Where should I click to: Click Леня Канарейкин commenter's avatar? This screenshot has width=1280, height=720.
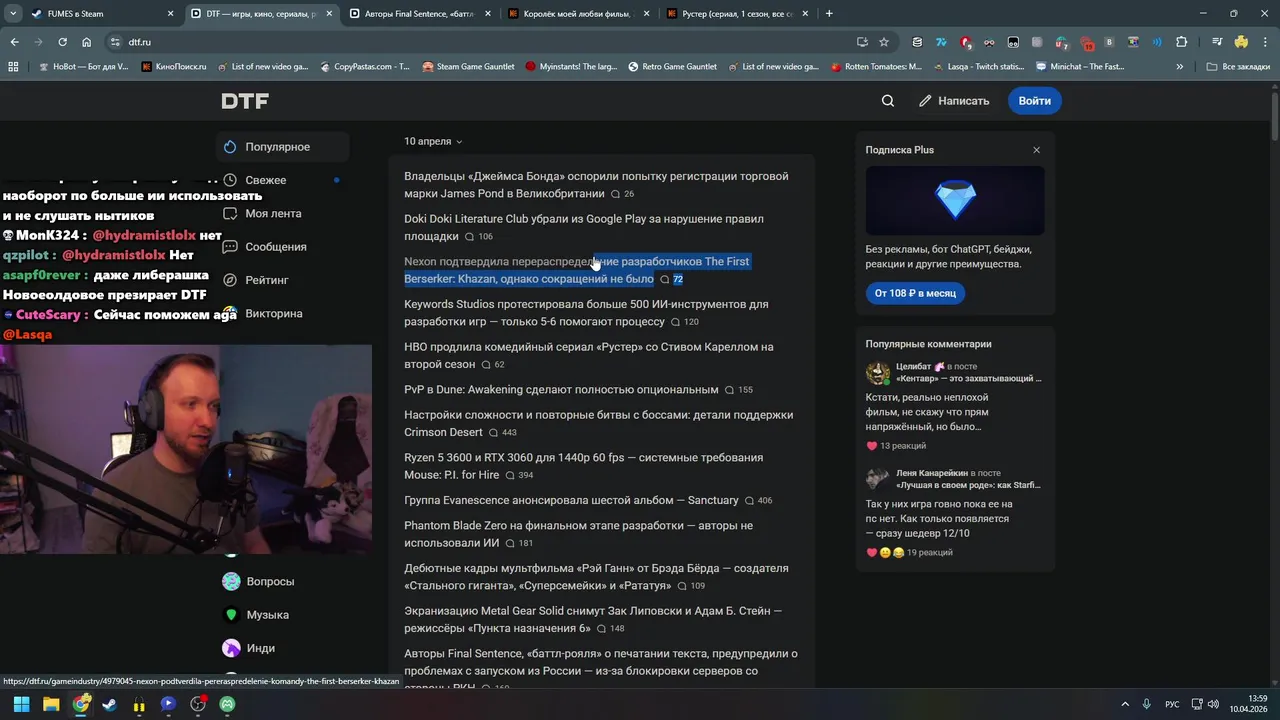coord(878,479)
